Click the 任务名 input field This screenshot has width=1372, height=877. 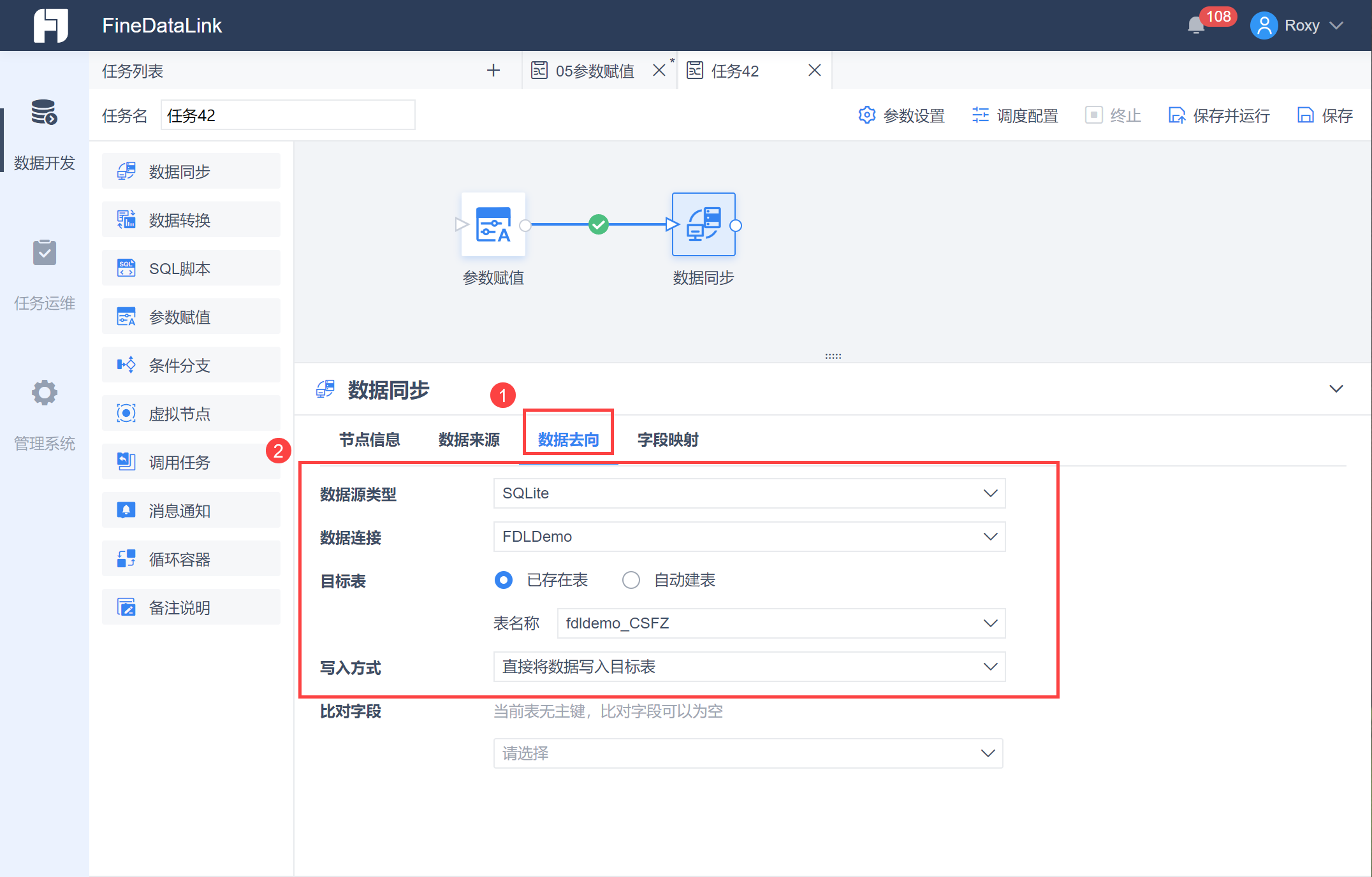pos(288,115)
